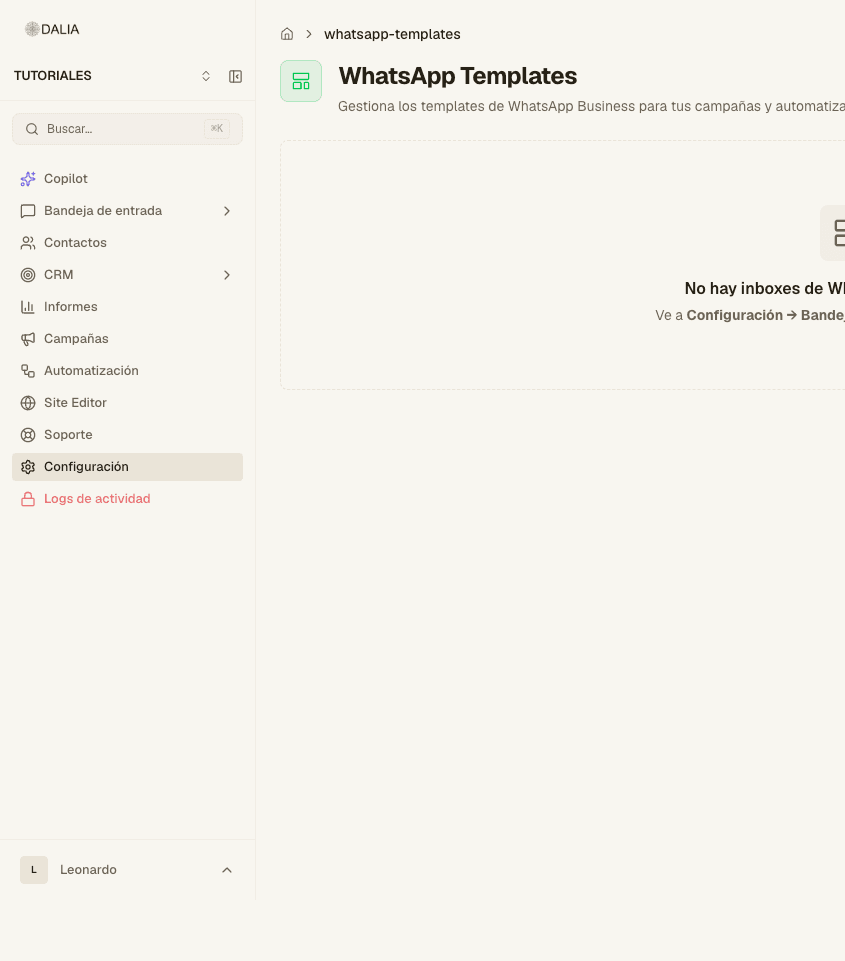
Task: Open Site Editor
Action: [127, 403]
